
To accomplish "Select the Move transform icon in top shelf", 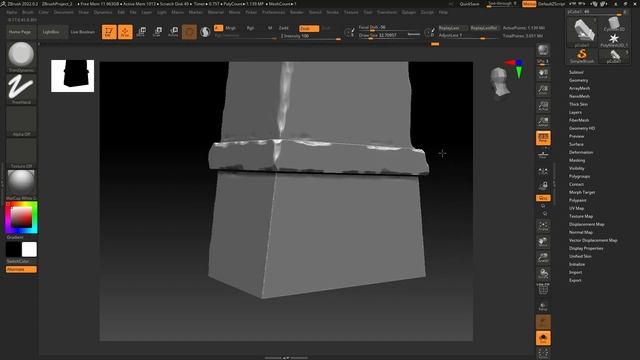I will 141,31.
